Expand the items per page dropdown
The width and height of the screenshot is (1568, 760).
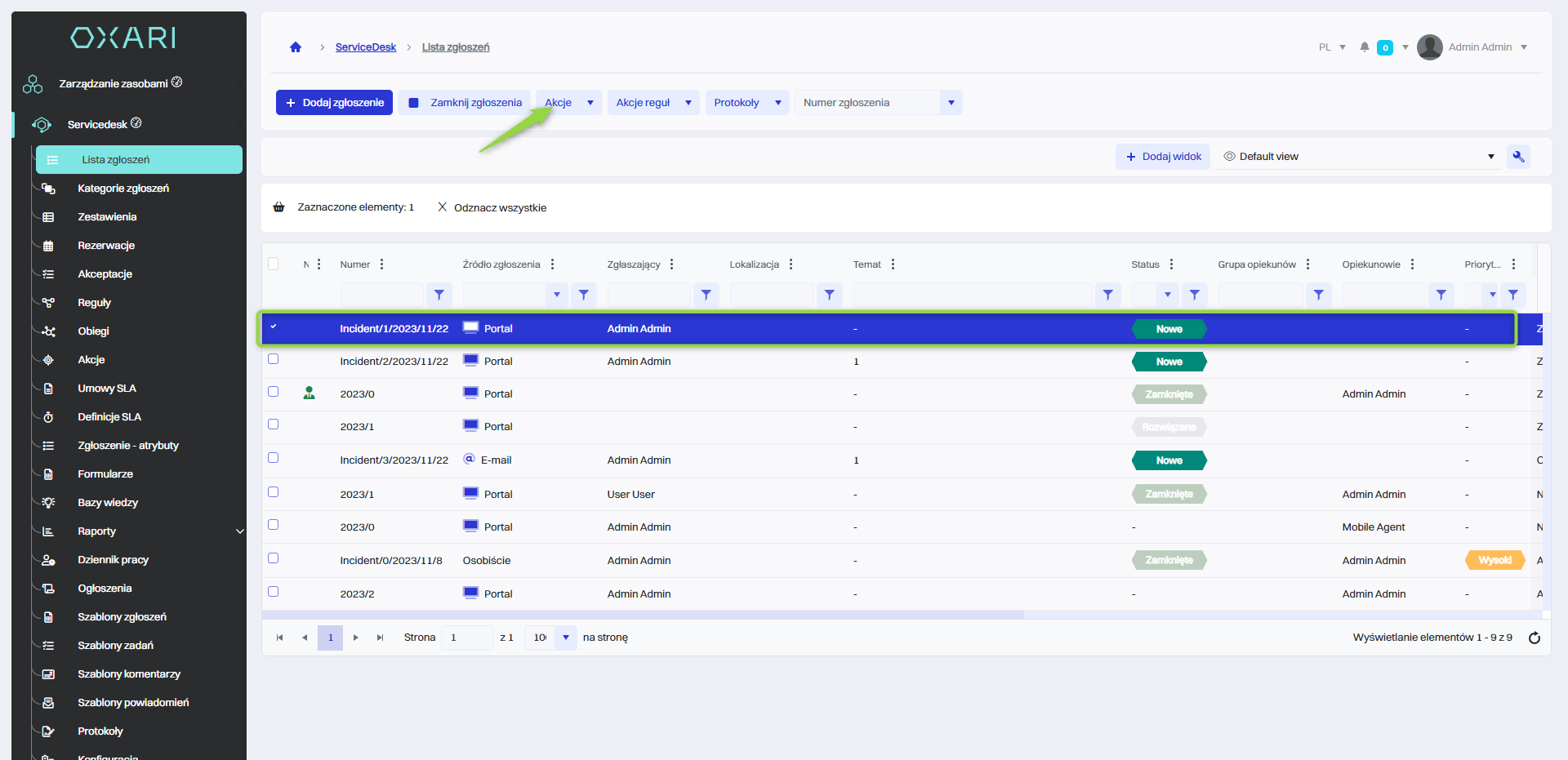pyautogui.click(x=565, y=638)
